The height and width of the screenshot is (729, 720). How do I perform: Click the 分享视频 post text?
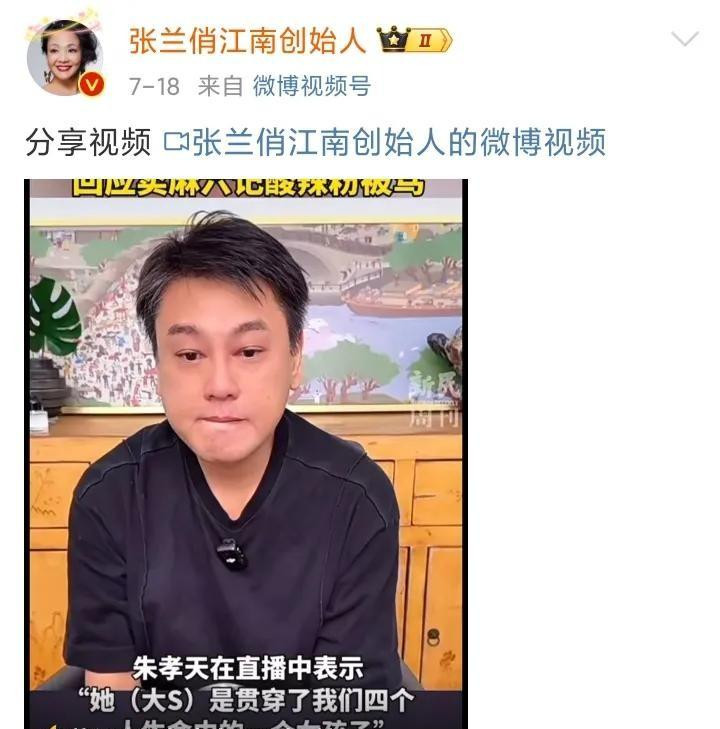88,142
